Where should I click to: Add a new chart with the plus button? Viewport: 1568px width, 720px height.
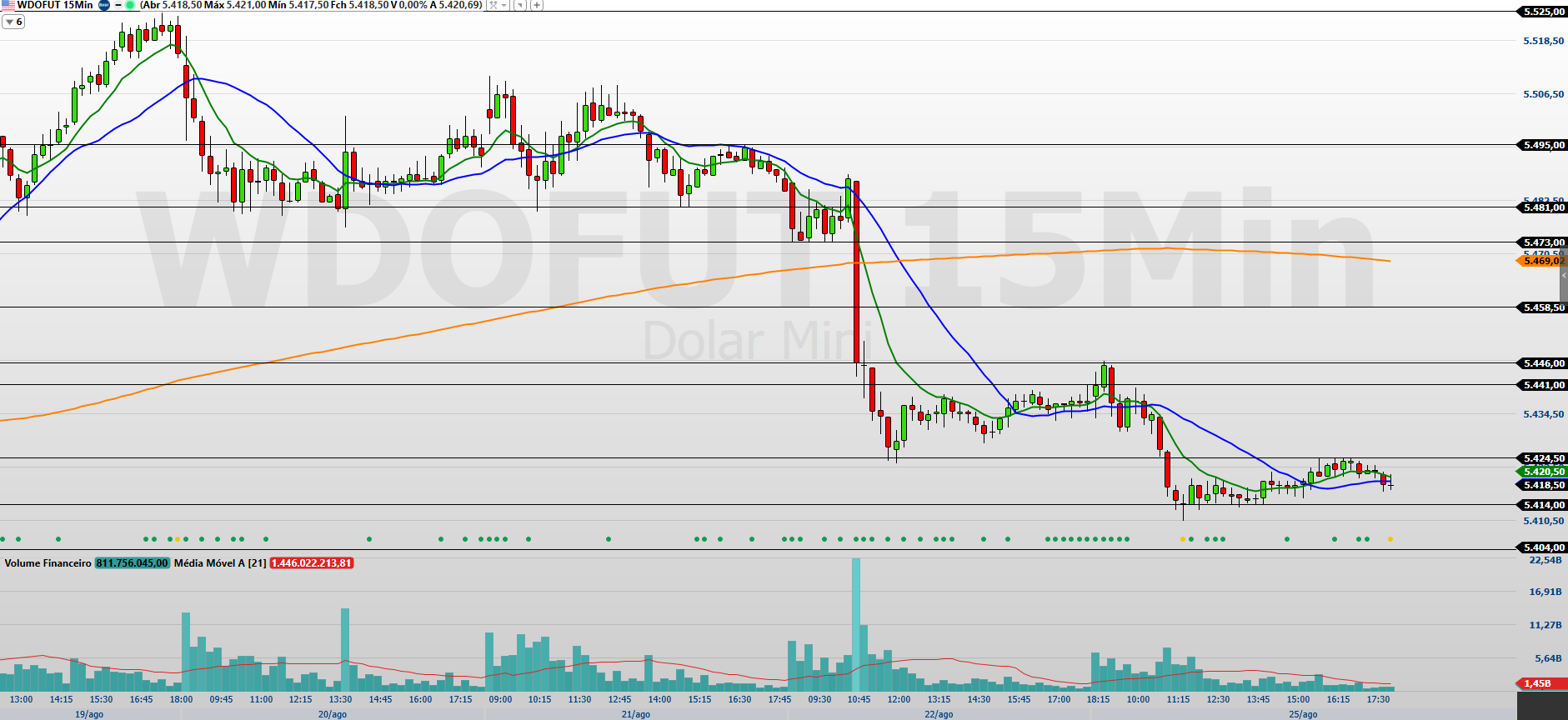536,5
